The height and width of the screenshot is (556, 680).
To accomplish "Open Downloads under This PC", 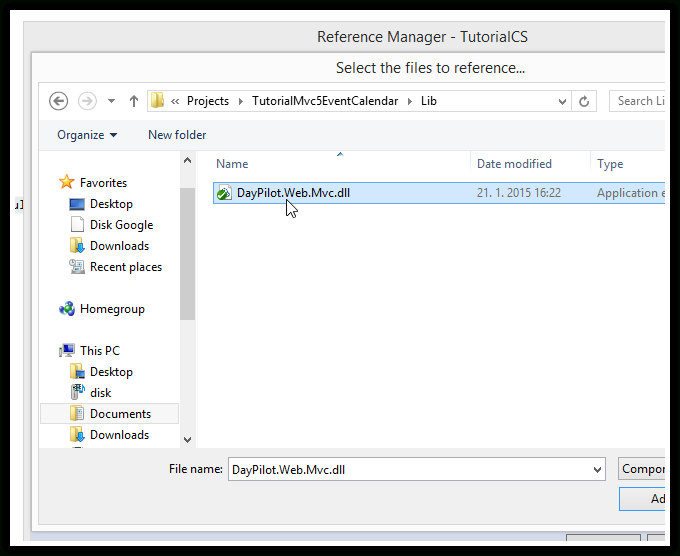I will pos(119,435).
